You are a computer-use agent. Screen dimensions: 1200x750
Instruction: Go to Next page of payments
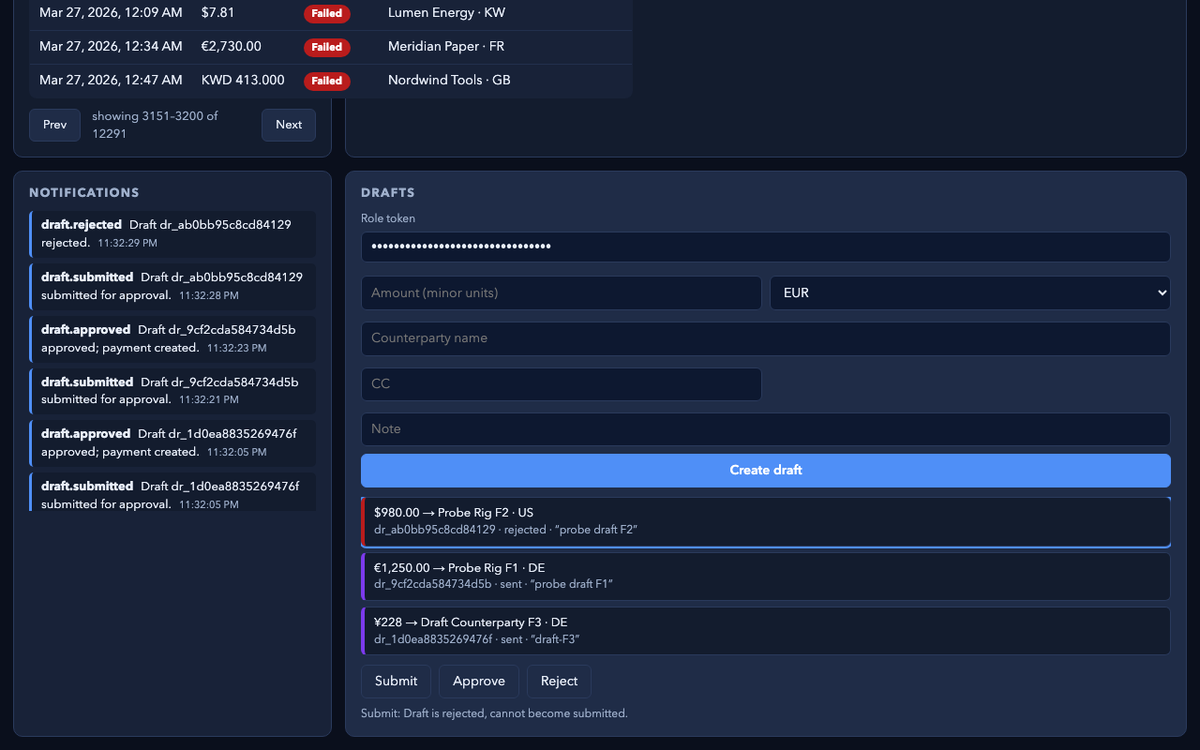tap(289, 125)
